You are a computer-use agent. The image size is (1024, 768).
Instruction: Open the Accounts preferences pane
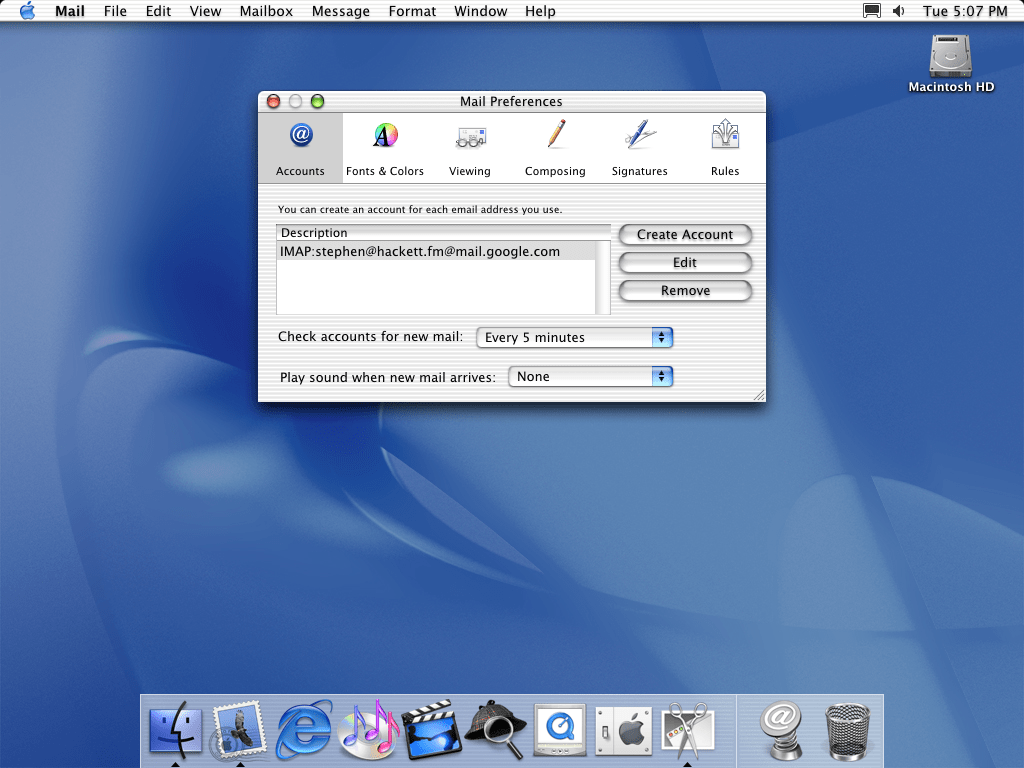[x=300, y=147]
